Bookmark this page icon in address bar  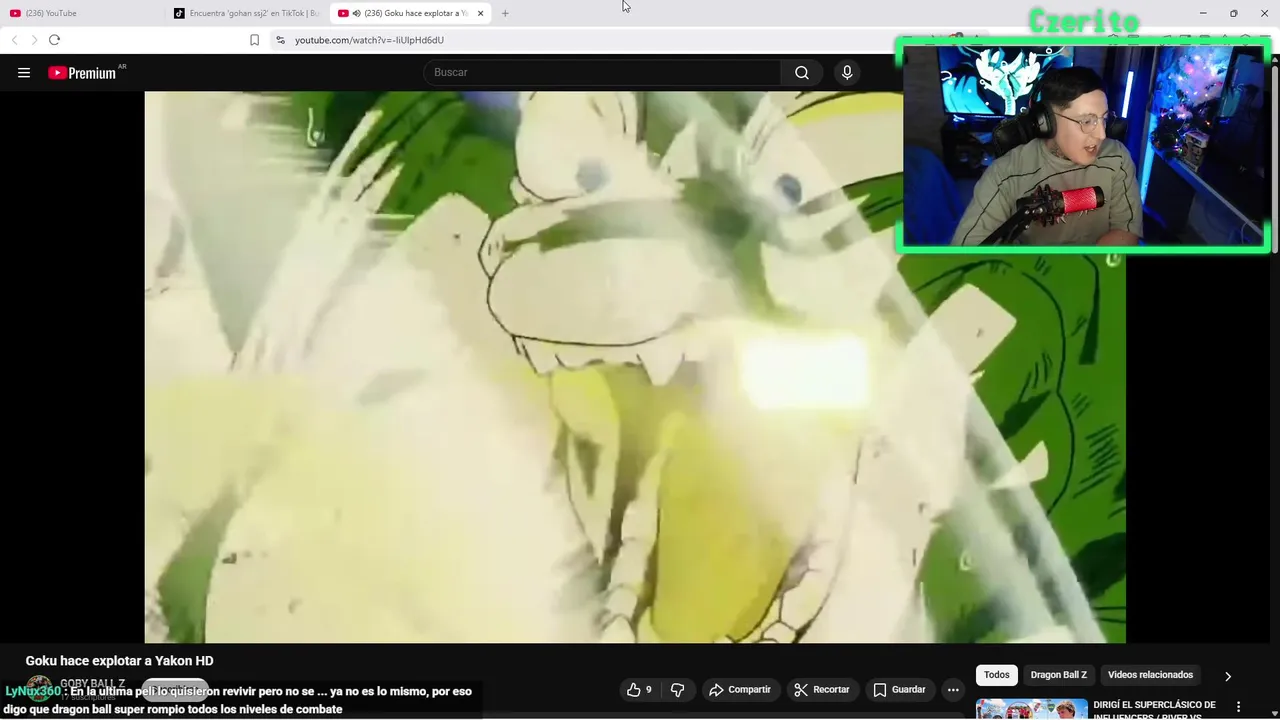(254, 40)
